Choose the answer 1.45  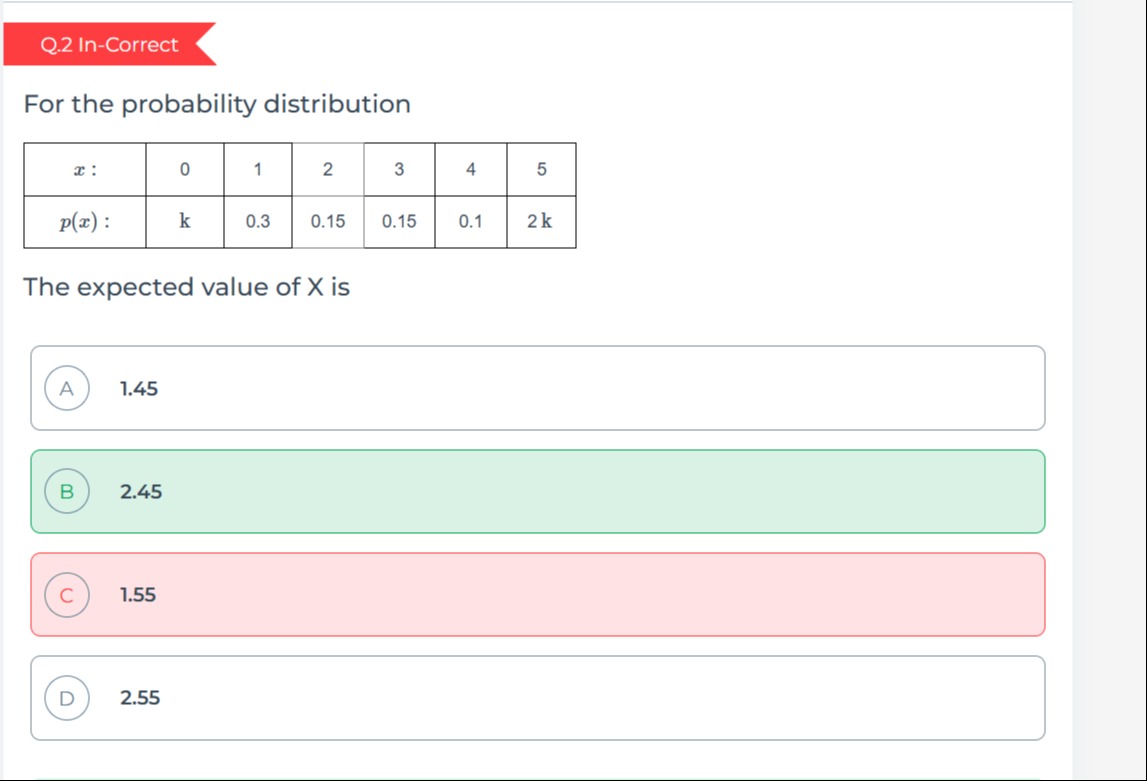pos(538,388)
